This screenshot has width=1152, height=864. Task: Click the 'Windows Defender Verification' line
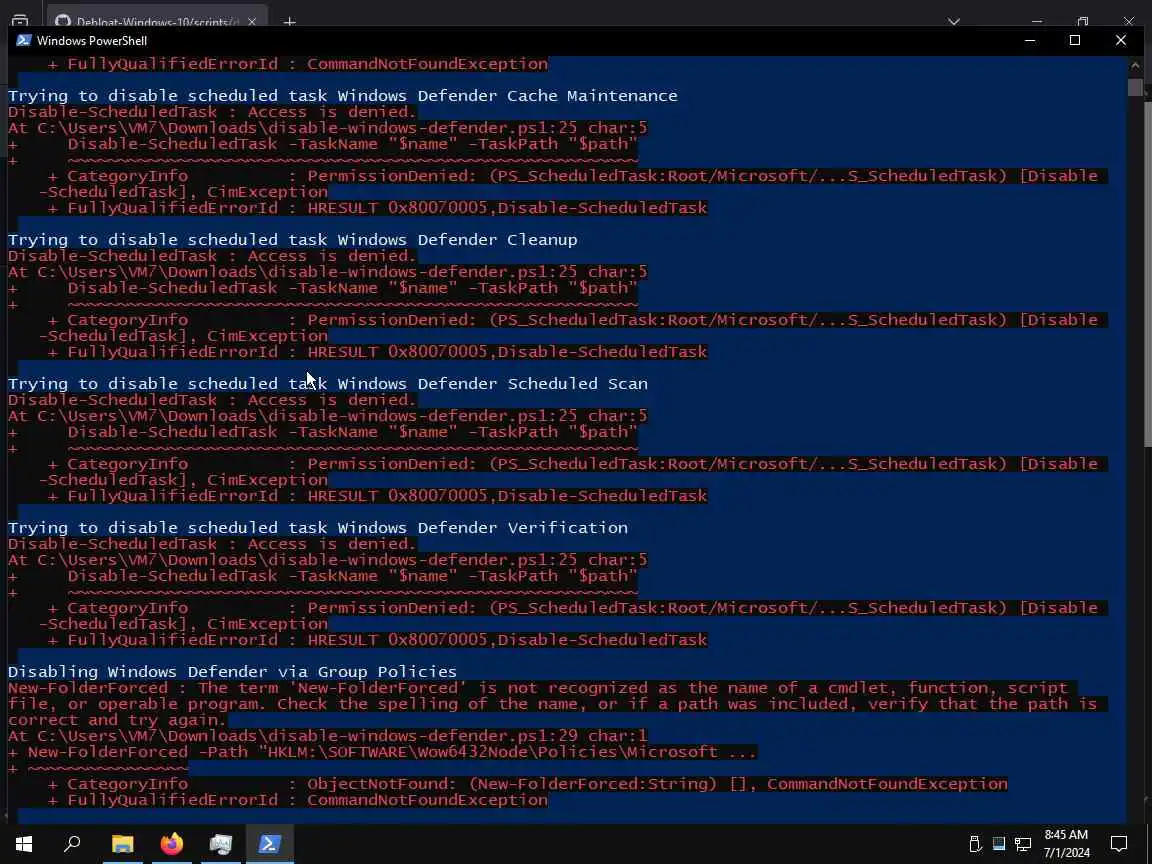pos(317,528)
